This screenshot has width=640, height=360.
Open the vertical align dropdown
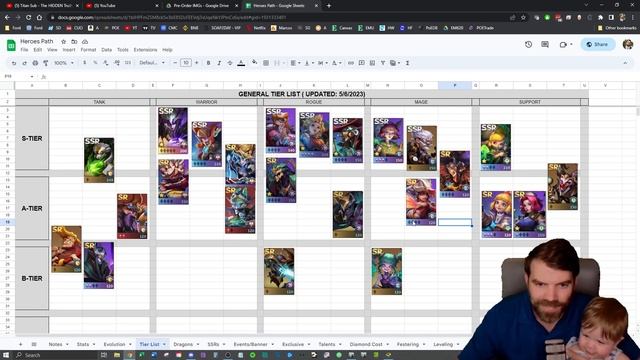309,63
